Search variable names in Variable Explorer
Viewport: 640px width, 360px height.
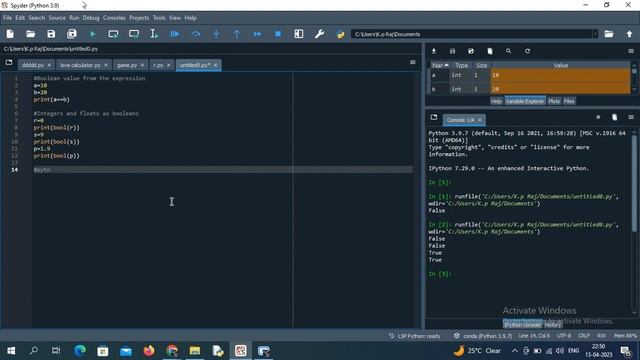(509, 51)
